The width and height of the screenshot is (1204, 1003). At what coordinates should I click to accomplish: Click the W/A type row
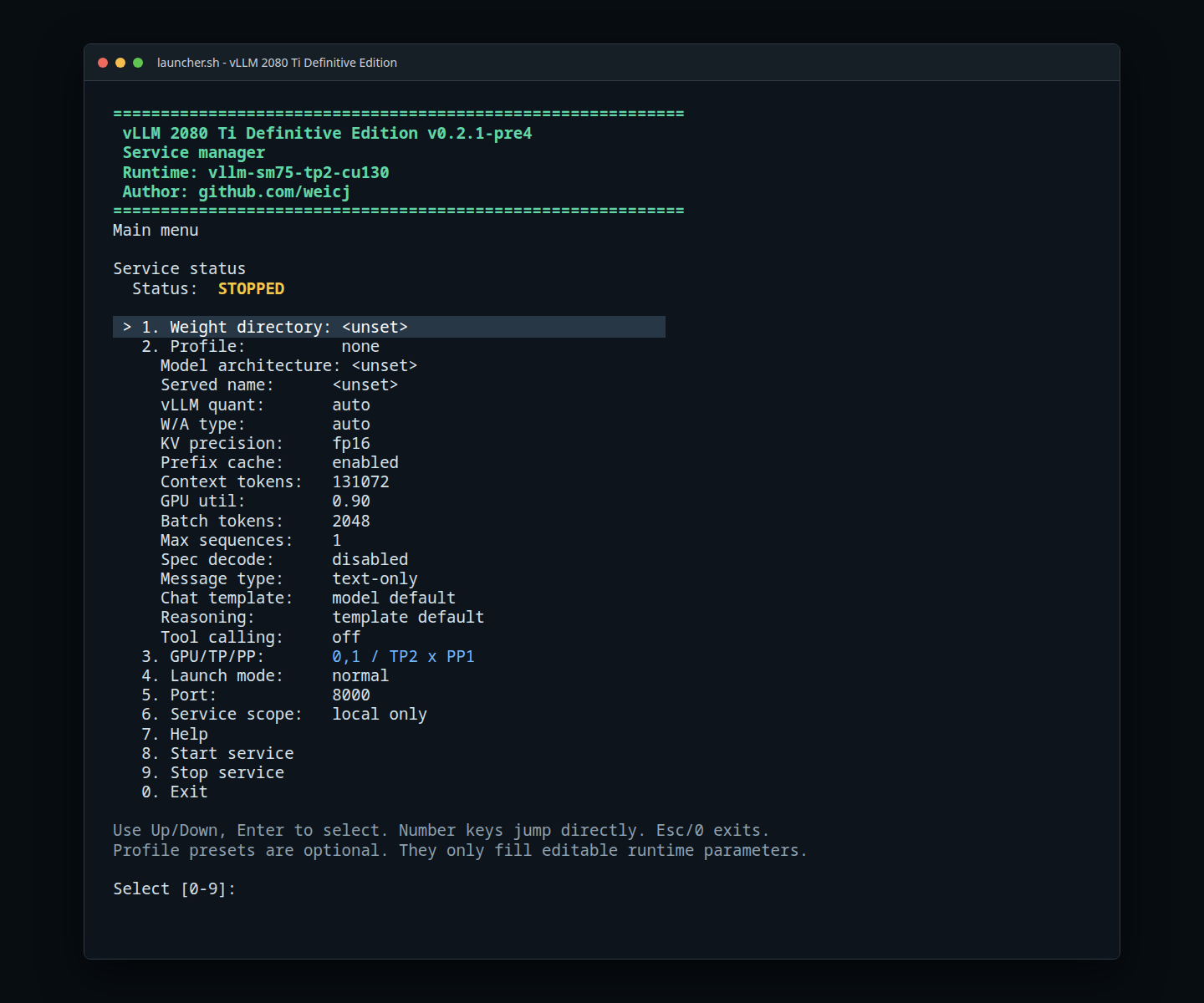[265, 425]
